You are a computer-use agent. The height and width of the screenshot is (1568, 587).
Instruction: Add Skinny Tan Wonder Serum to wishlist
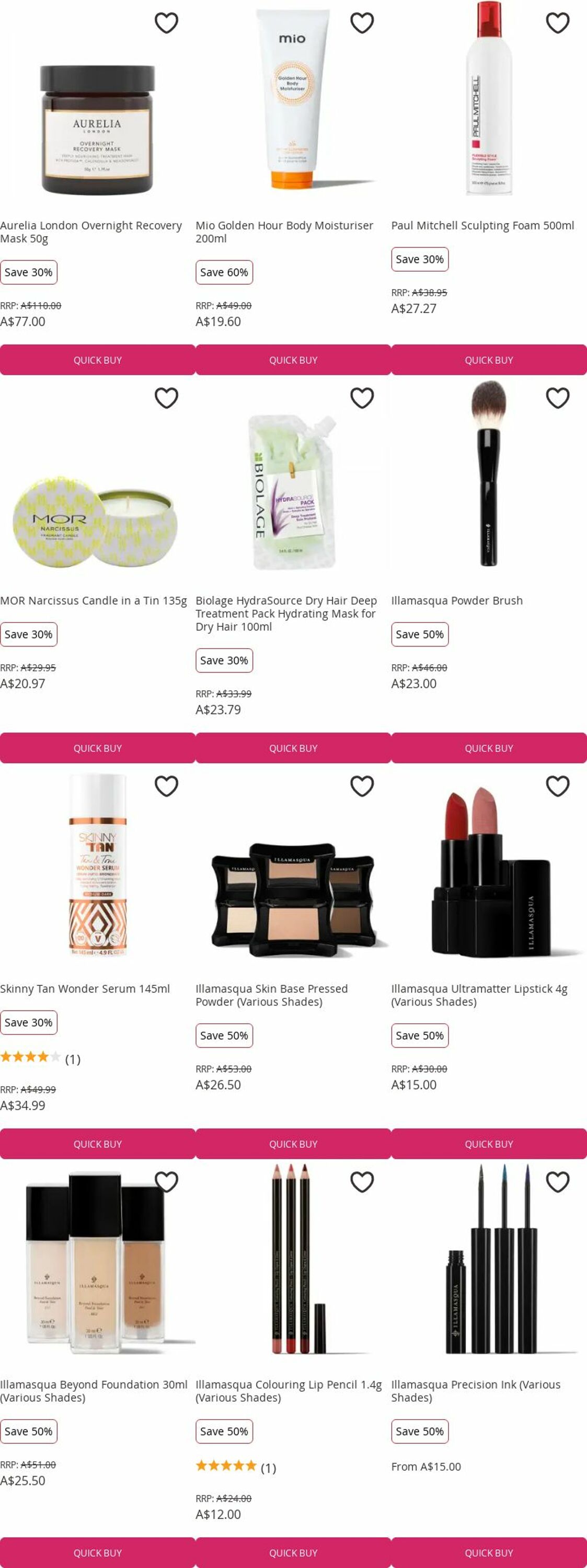166,786
